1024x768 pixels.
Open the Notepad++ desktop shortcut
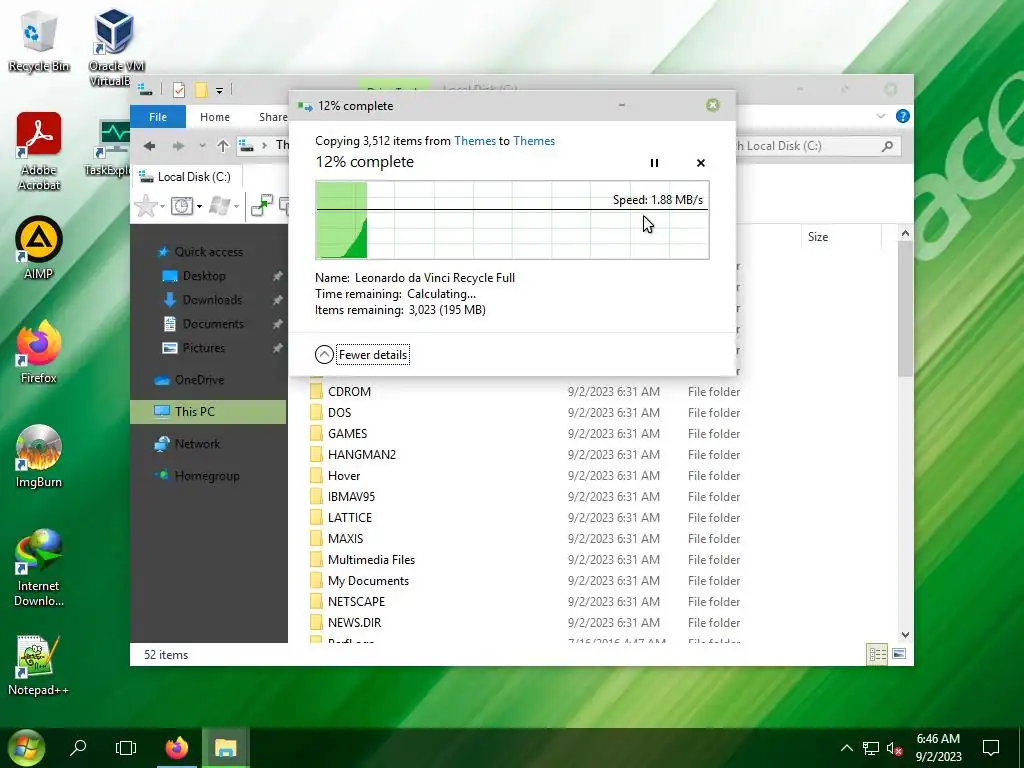click(x=39, y=665)
